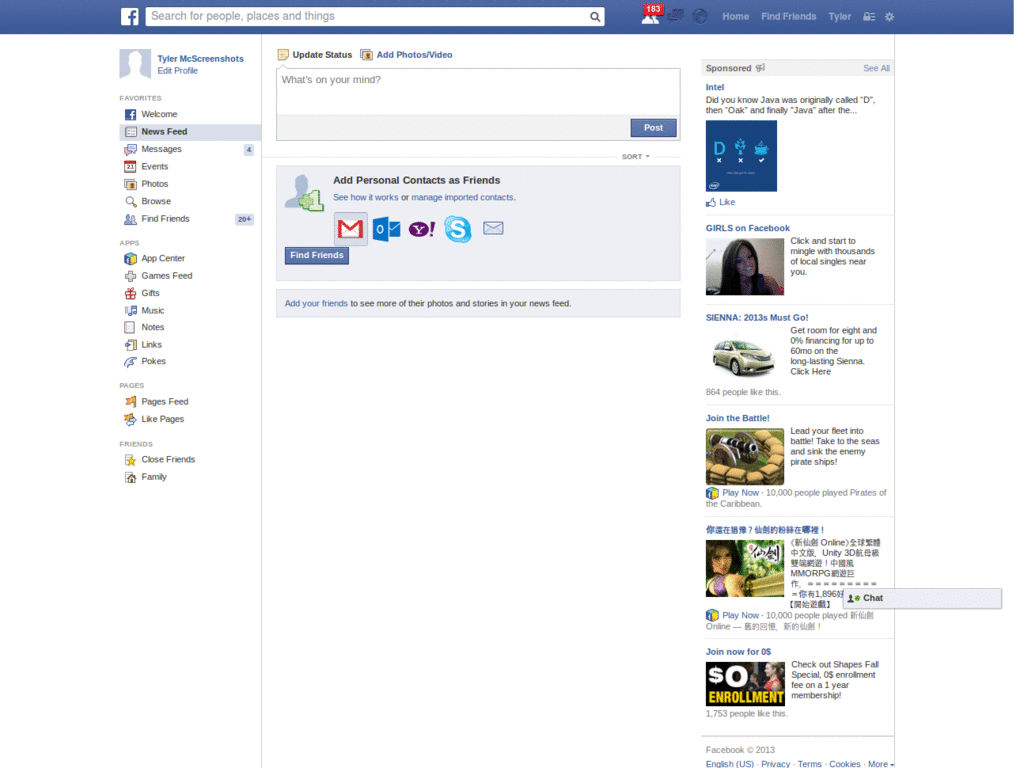The width and height of the screenshot is (1024, 768).
Task: Open the SORT dropdown
Action: [635, 157]
